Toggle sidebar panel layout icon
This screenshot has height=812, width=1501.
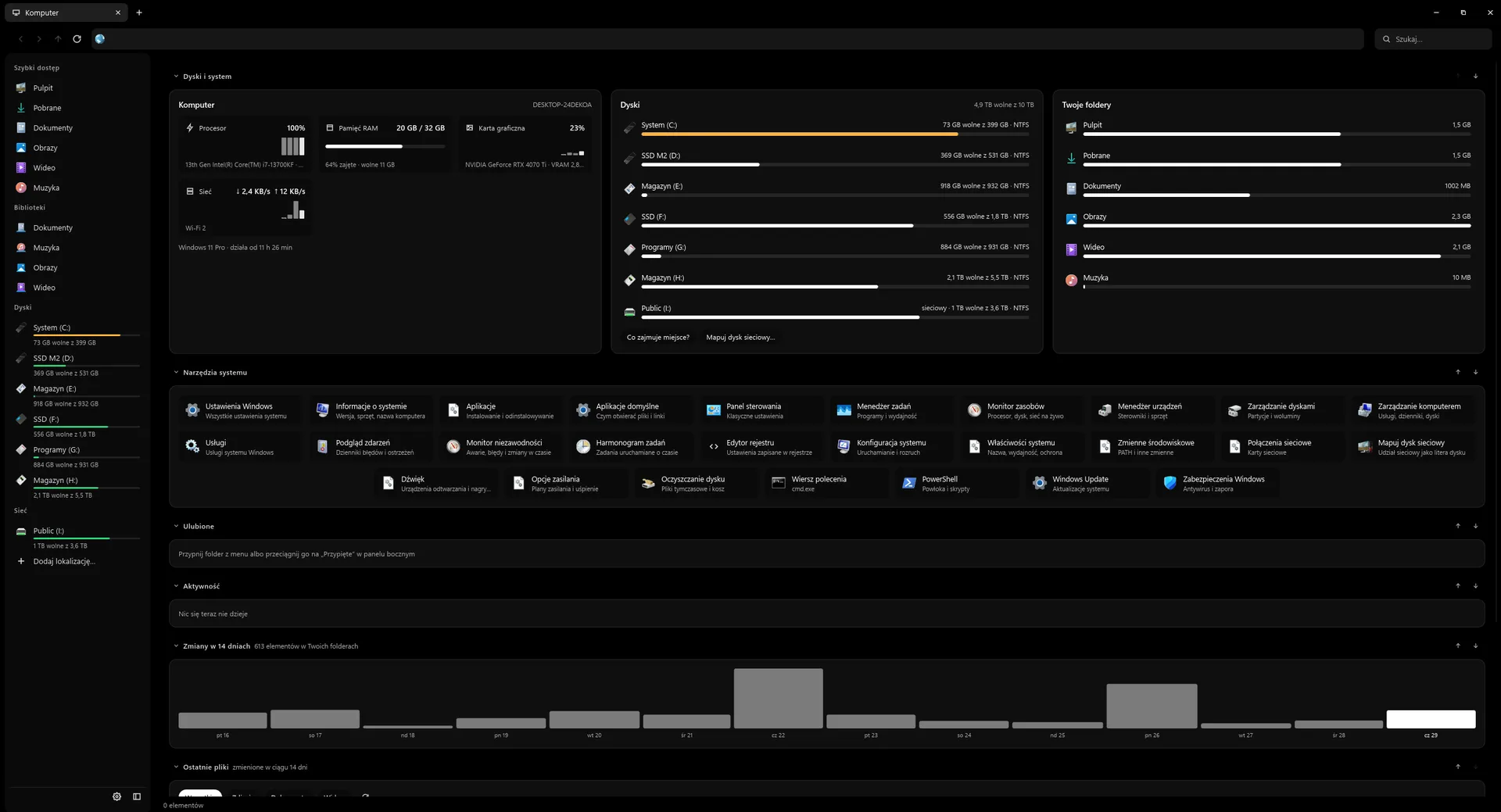pos(137,796)
